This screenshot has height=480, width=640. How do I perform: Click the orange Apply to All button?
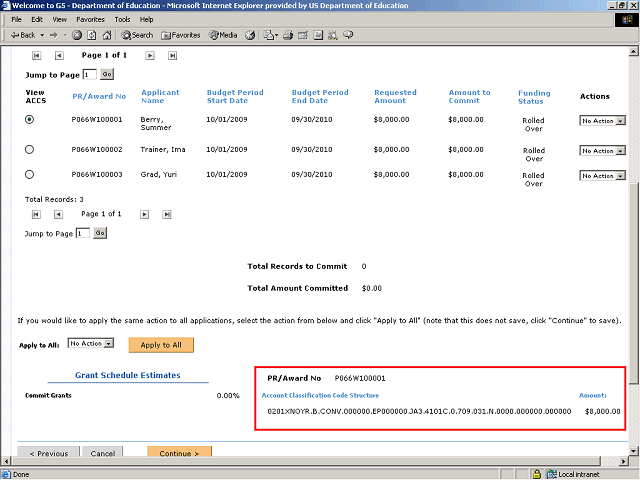click(160, 344)
